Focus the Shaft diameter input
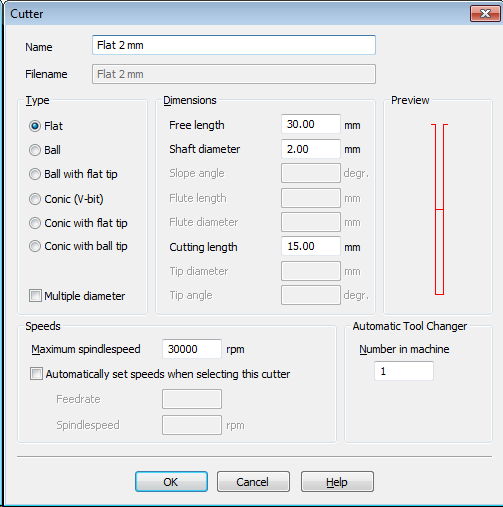This screenshot has height=507, width=503. coord(311,149)
